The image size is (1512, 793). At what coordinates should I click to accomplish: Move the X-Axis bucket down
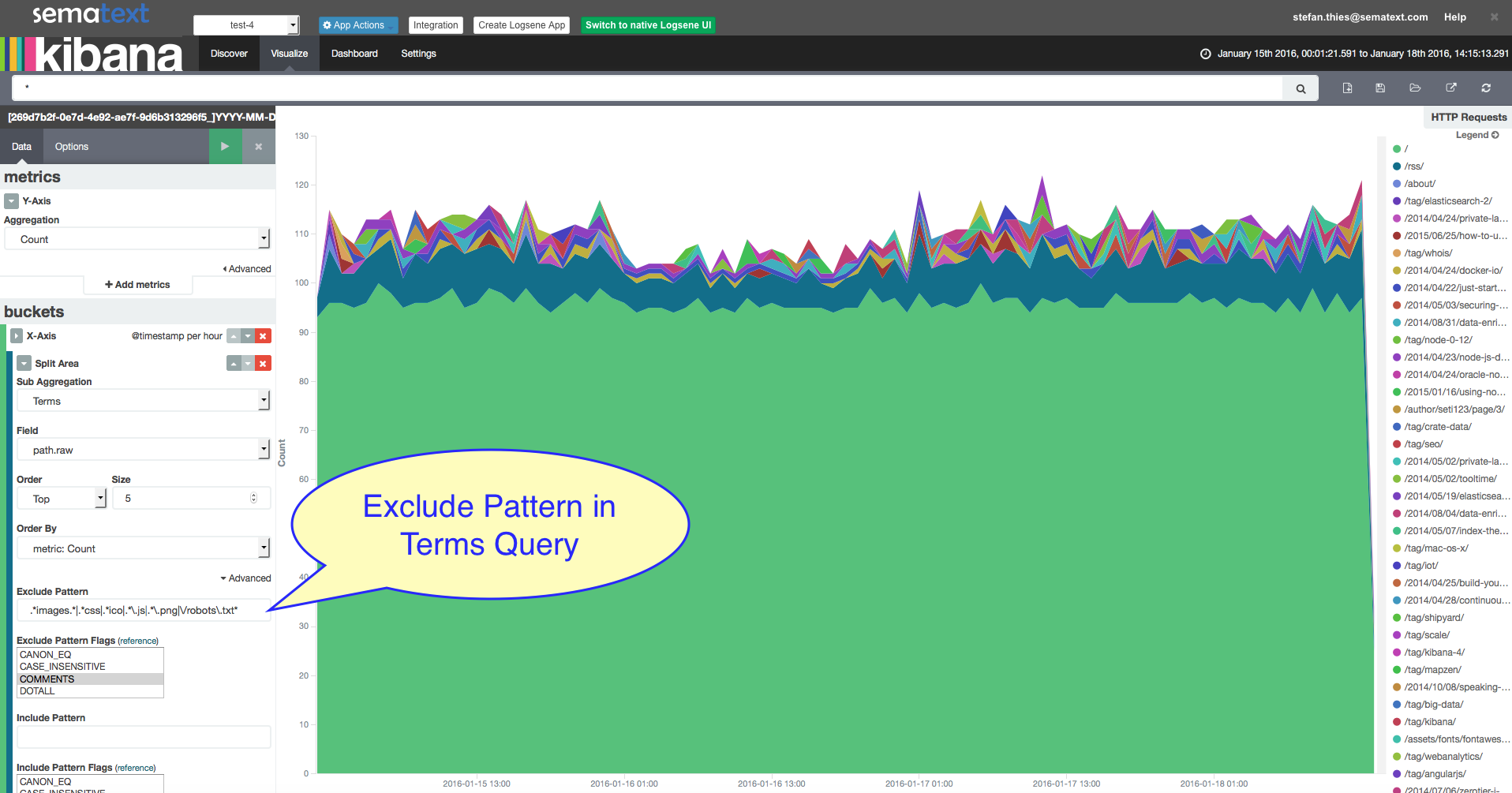pyautogui.click(x=249, y=336)
